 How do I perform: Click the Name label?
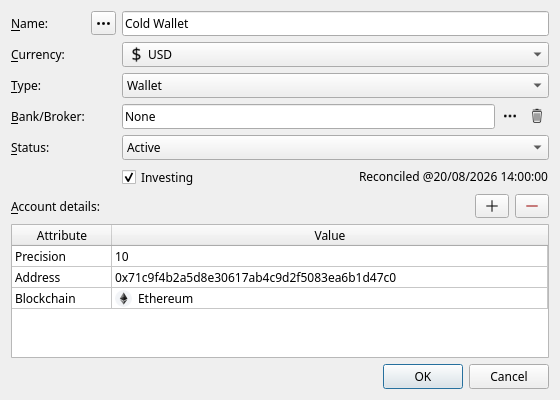[x=29, y=24]
